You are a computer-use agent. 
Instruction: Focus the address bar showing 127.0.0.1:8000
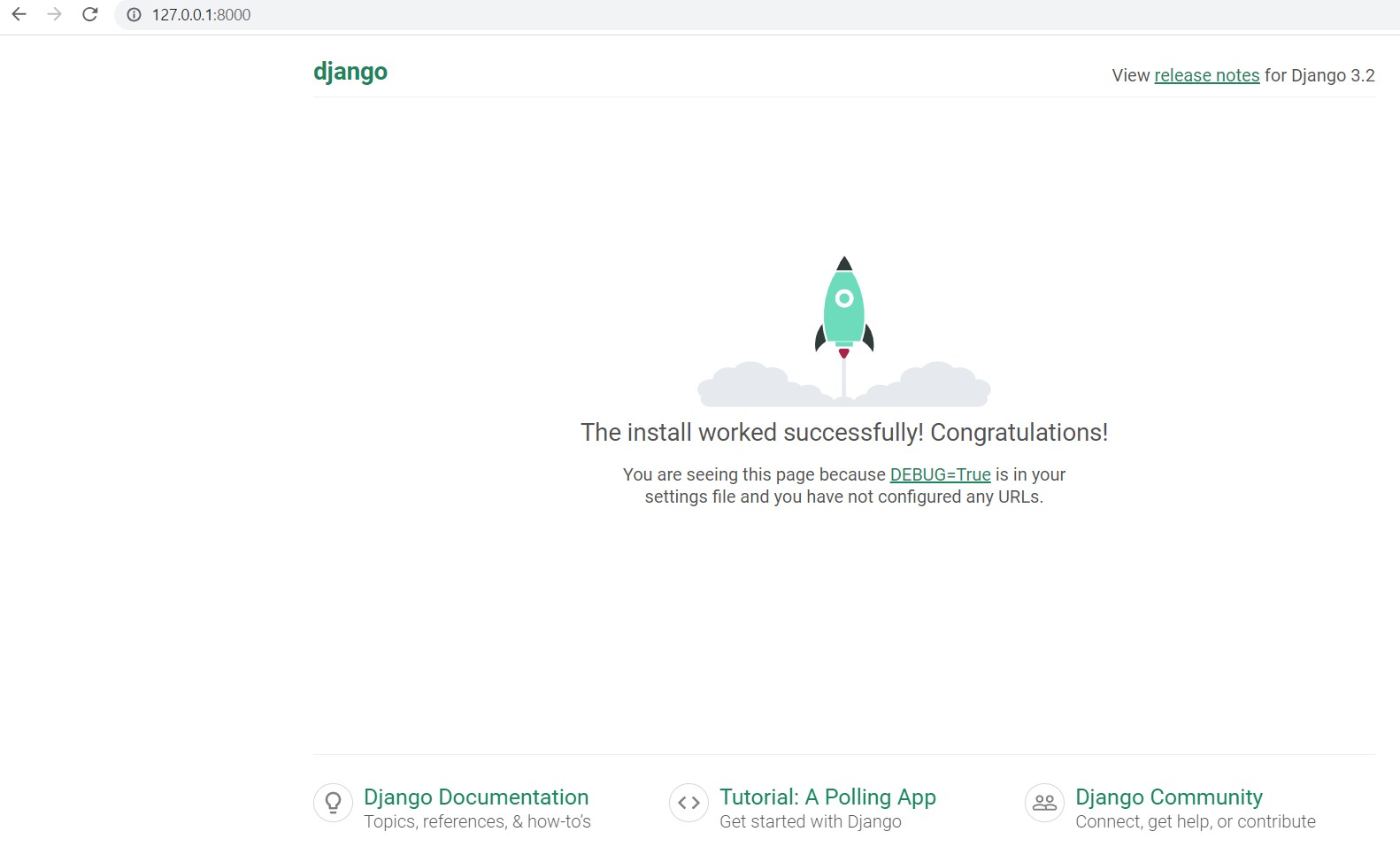click(757, 14)
